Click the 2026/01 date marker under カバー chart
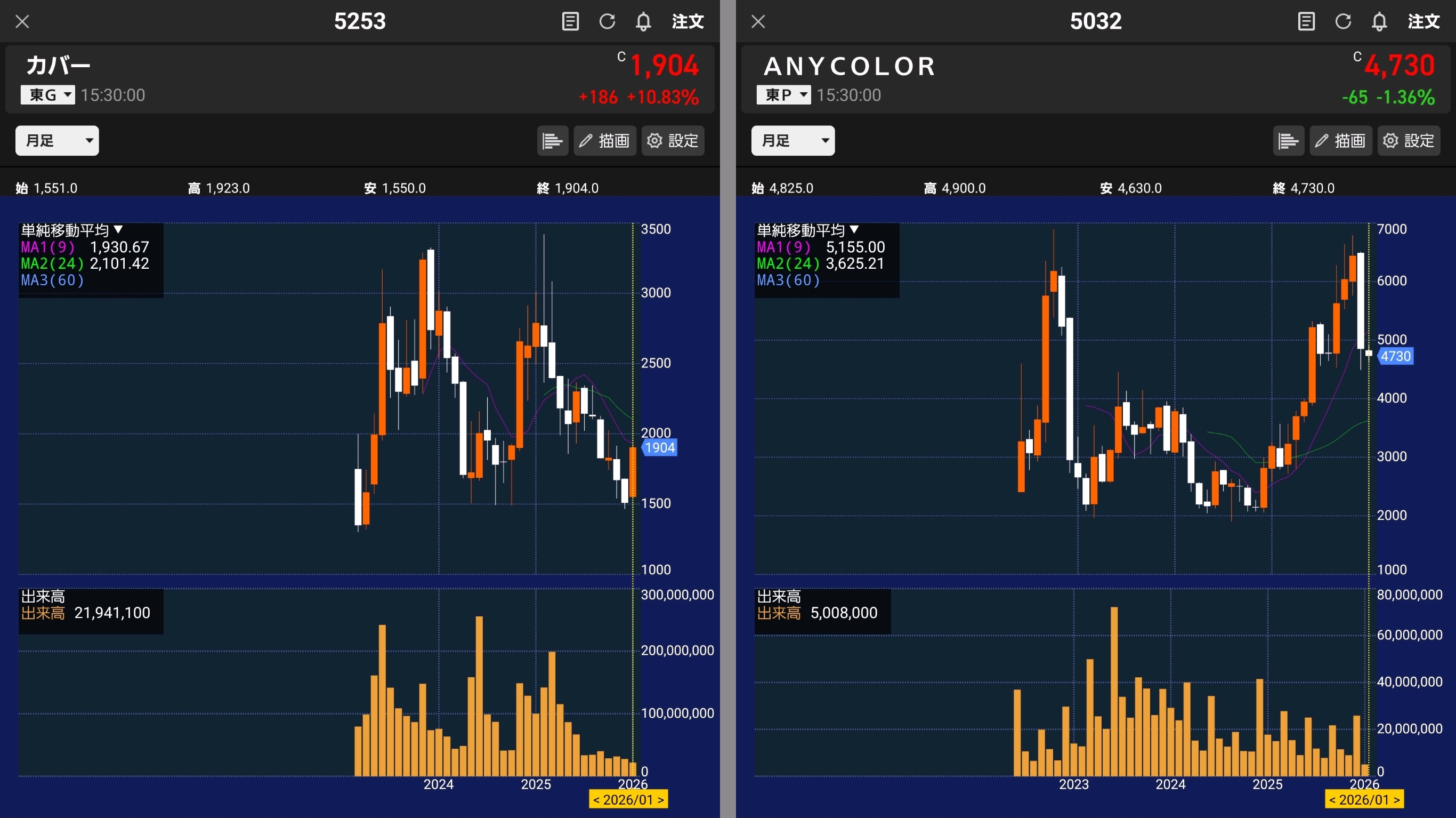 (x=628, y=799)
